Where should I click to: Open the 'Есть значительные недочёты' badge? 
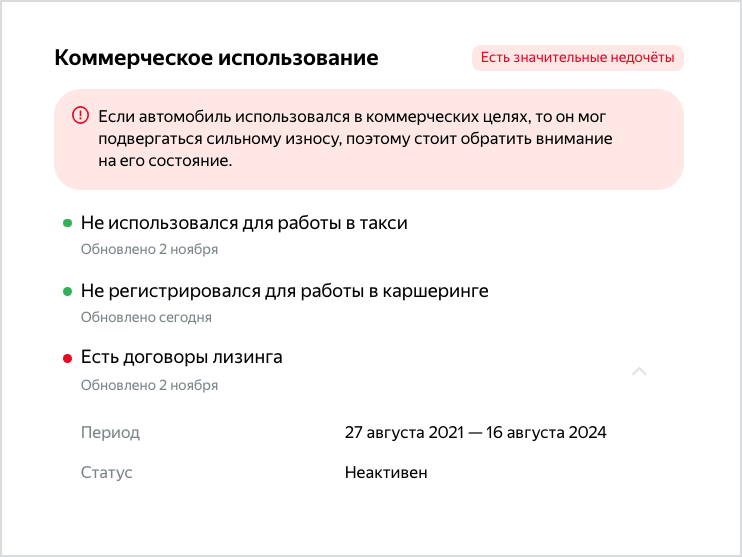tap(577, 58)
